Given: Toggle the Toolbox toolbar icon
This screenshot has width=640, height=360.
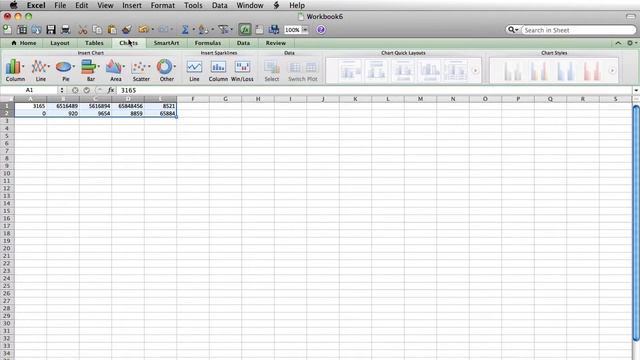Looking at the screenshot, I should [x=274, y=29].
